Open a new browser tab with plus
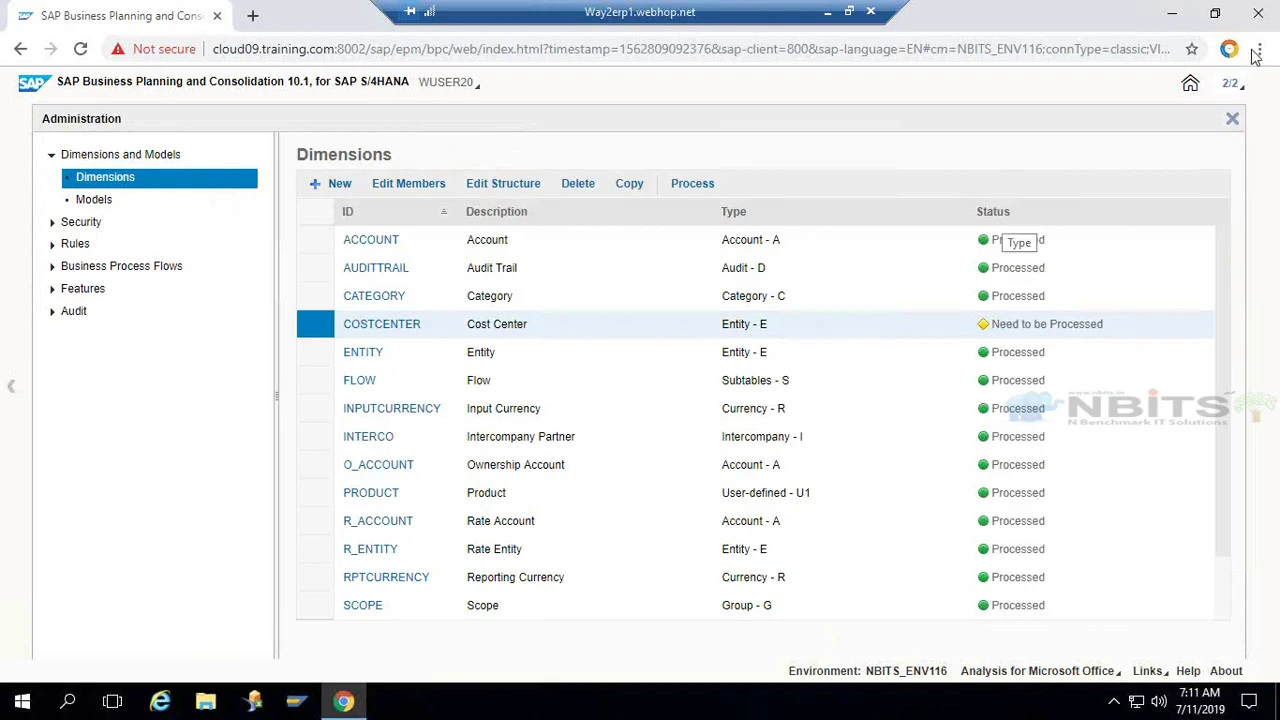1280x720 pixels. pyautogui.click(x=253, y=16)
